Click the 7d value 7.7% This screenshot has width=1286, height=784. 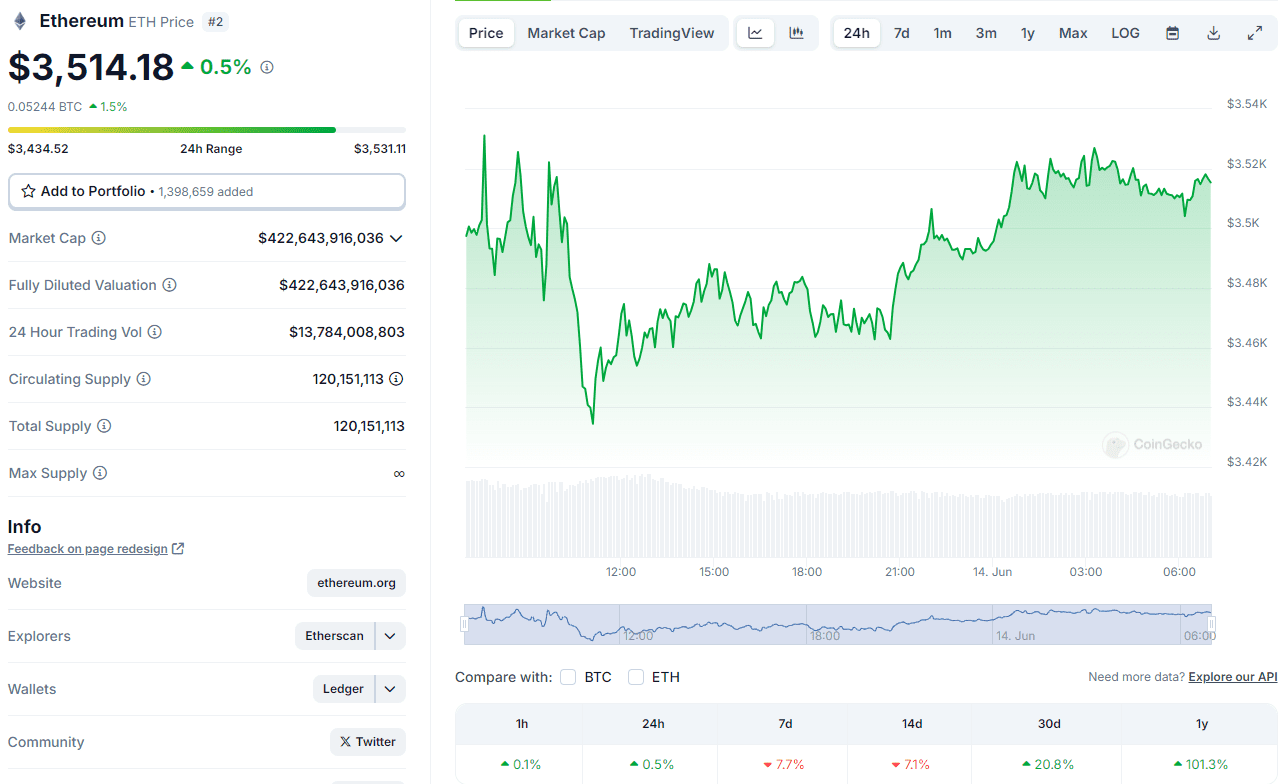(785, 764)
